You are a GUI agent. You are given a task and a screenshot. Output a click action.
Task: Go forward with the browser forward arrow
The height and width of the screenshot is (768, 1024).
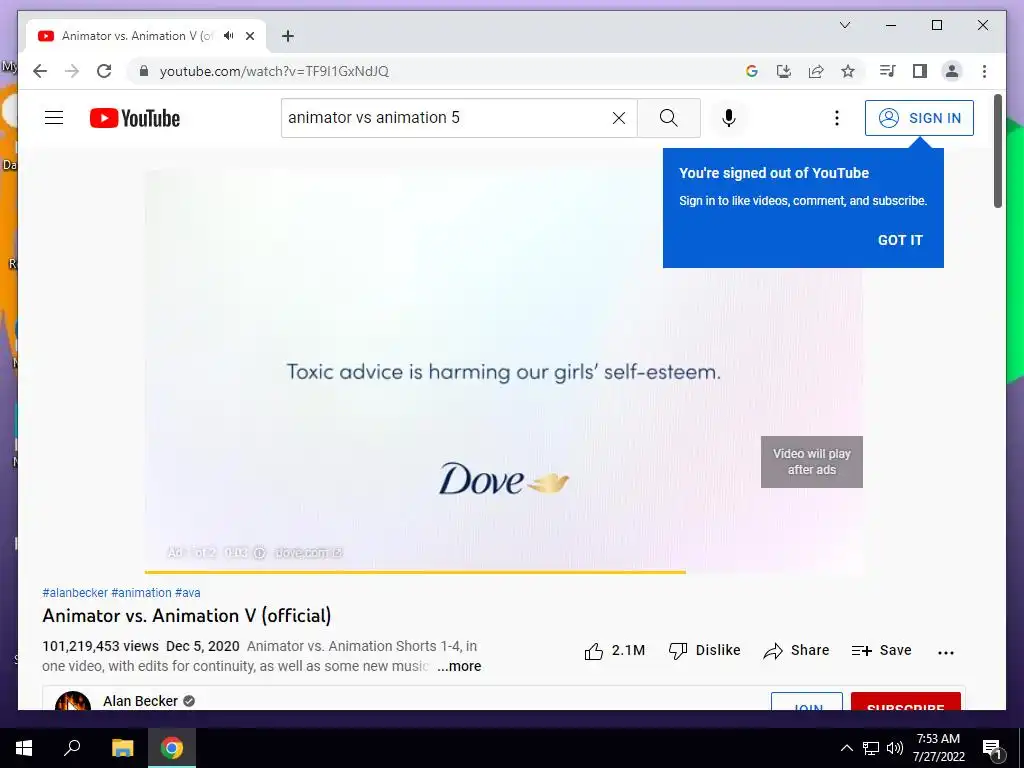pyautogui.click(x=72, y=71)
